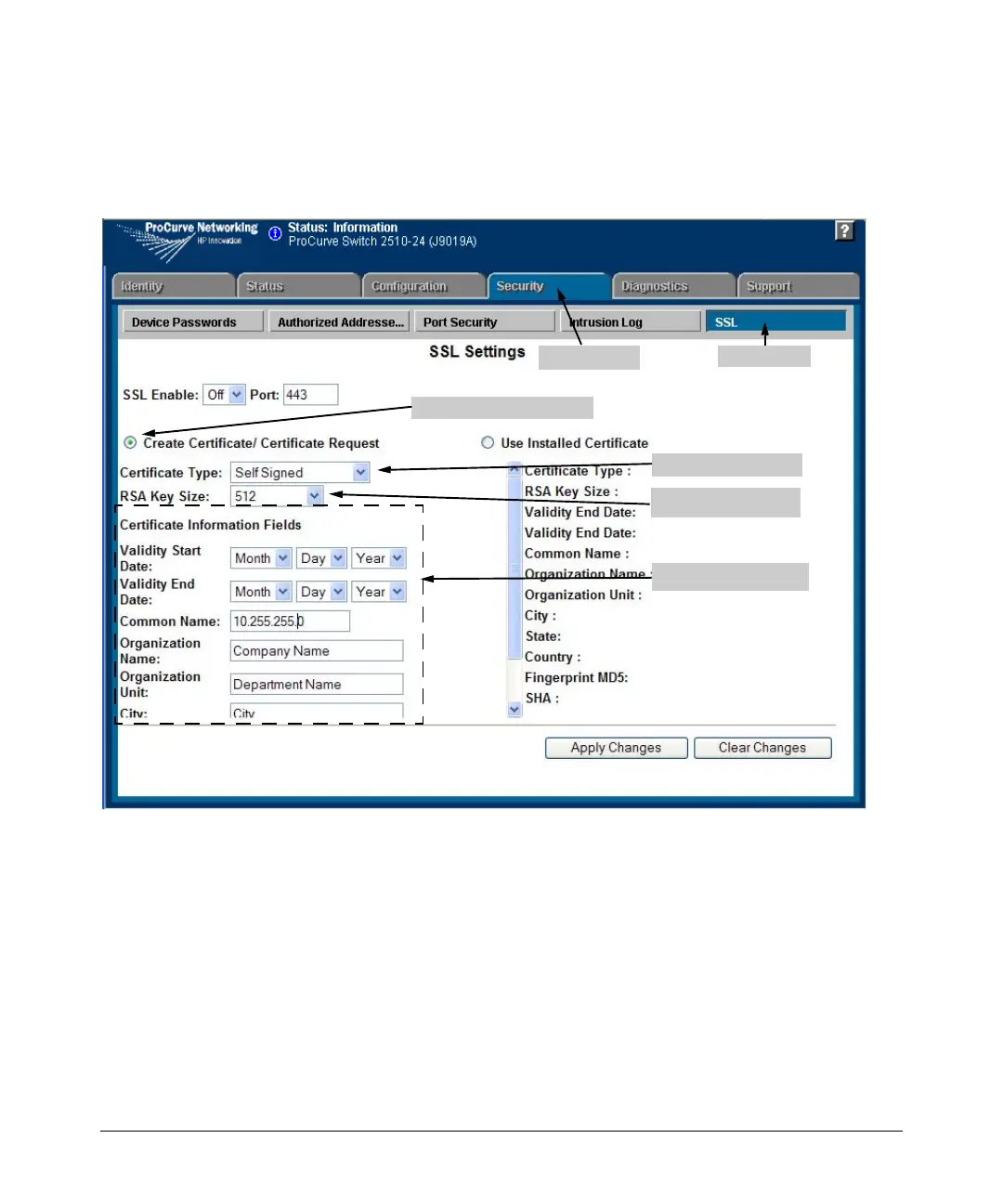This screenshot has width=1003, height=1204.
Task: Click 'Fingerprint MD5:' text
Action: pos(576,677)
